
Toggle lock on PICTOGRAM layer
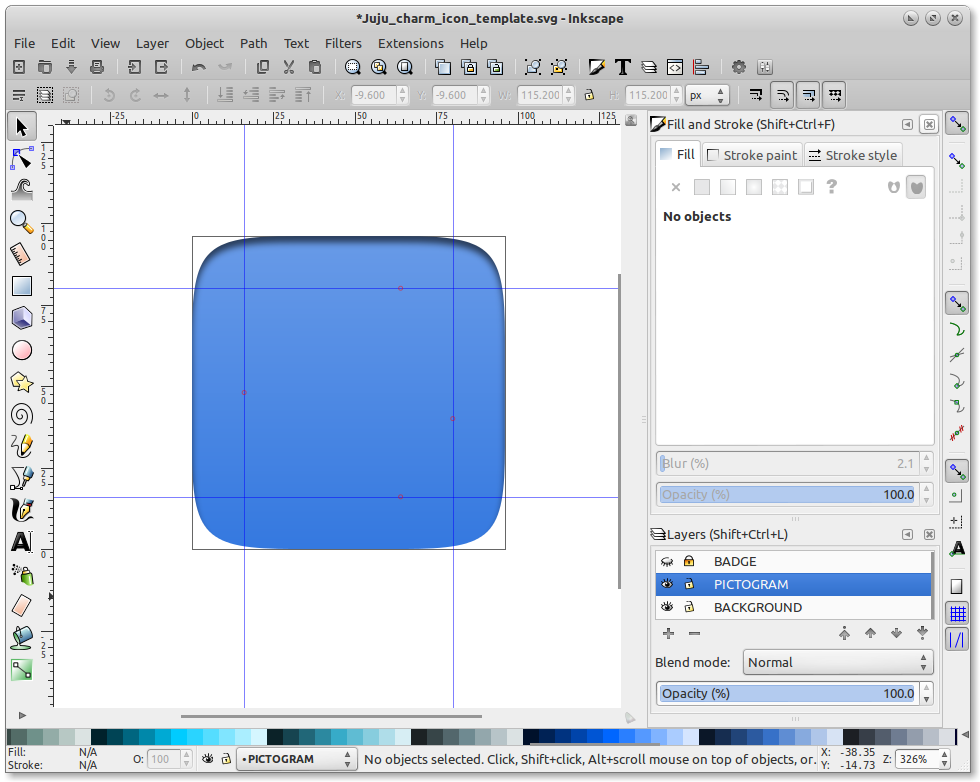(689, 585)
